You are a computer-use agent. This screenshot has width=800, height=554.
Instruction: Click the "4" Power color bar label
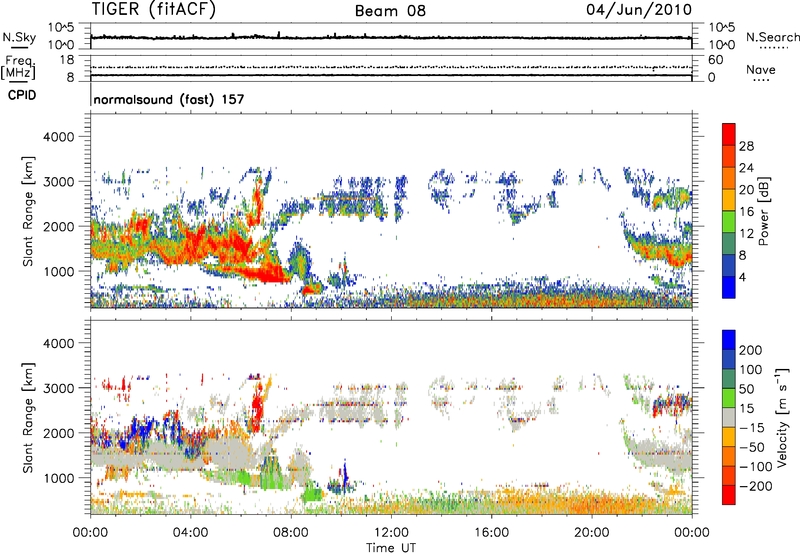pos(742,277)
